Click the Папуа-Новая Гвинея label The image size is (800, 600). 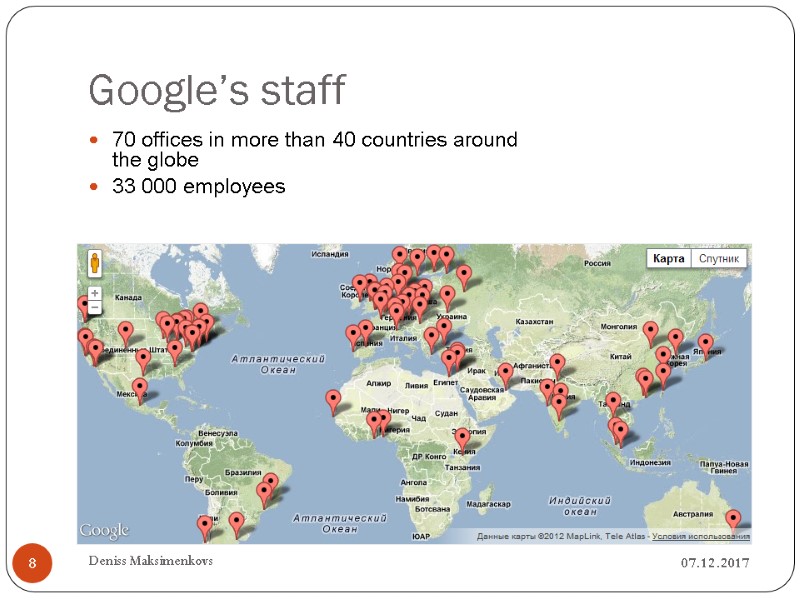[723, 467]
